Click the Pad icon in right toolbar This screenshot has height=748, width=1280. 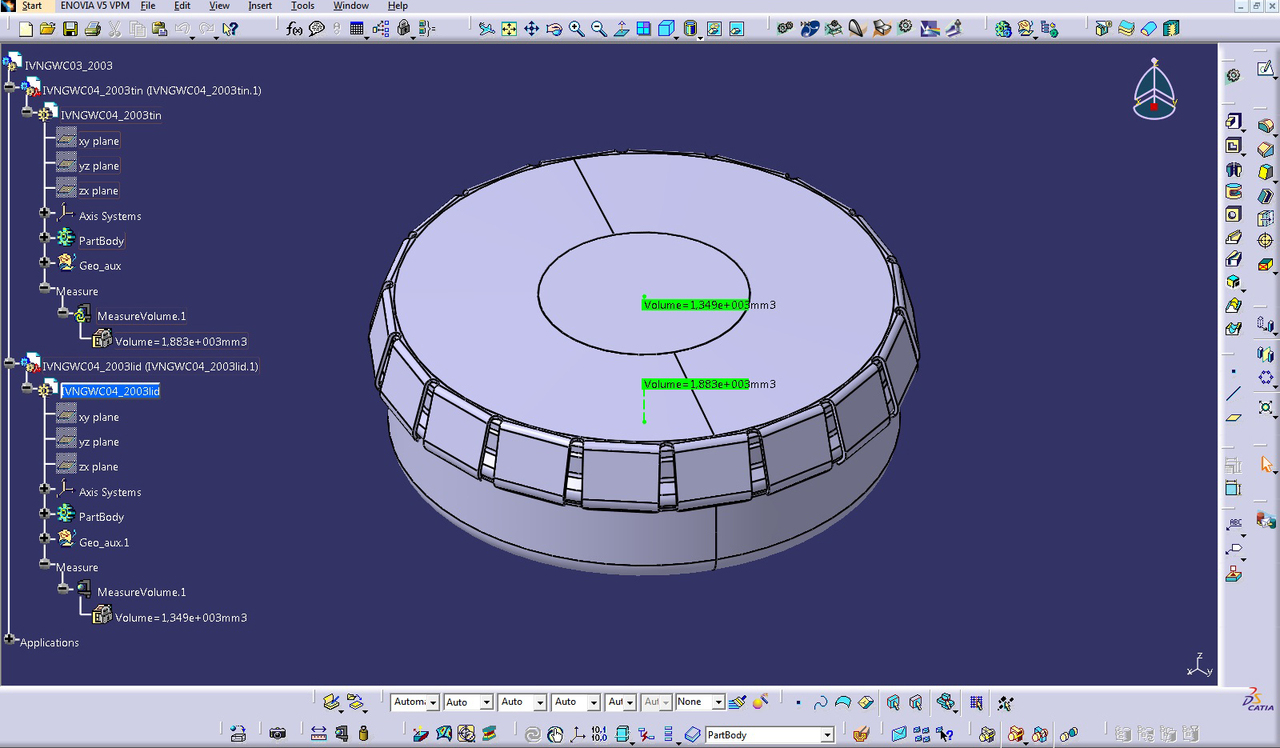click(x=1234, y=123)
